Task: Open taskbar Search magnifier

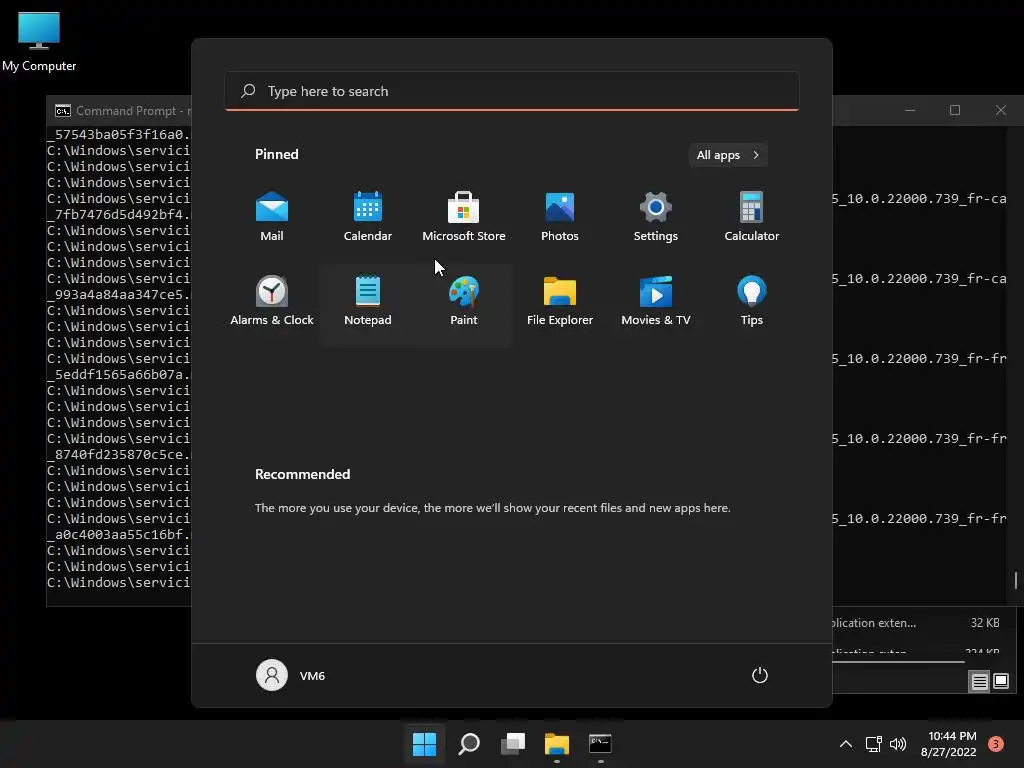Action: coord(469,744)
